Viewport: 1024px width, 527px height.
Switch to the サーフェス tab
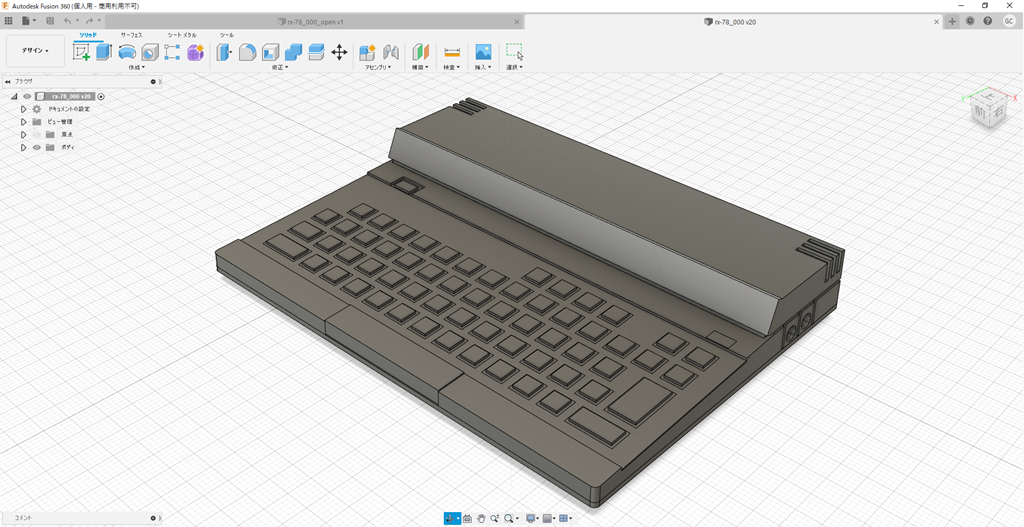click(x=131, y=35)
